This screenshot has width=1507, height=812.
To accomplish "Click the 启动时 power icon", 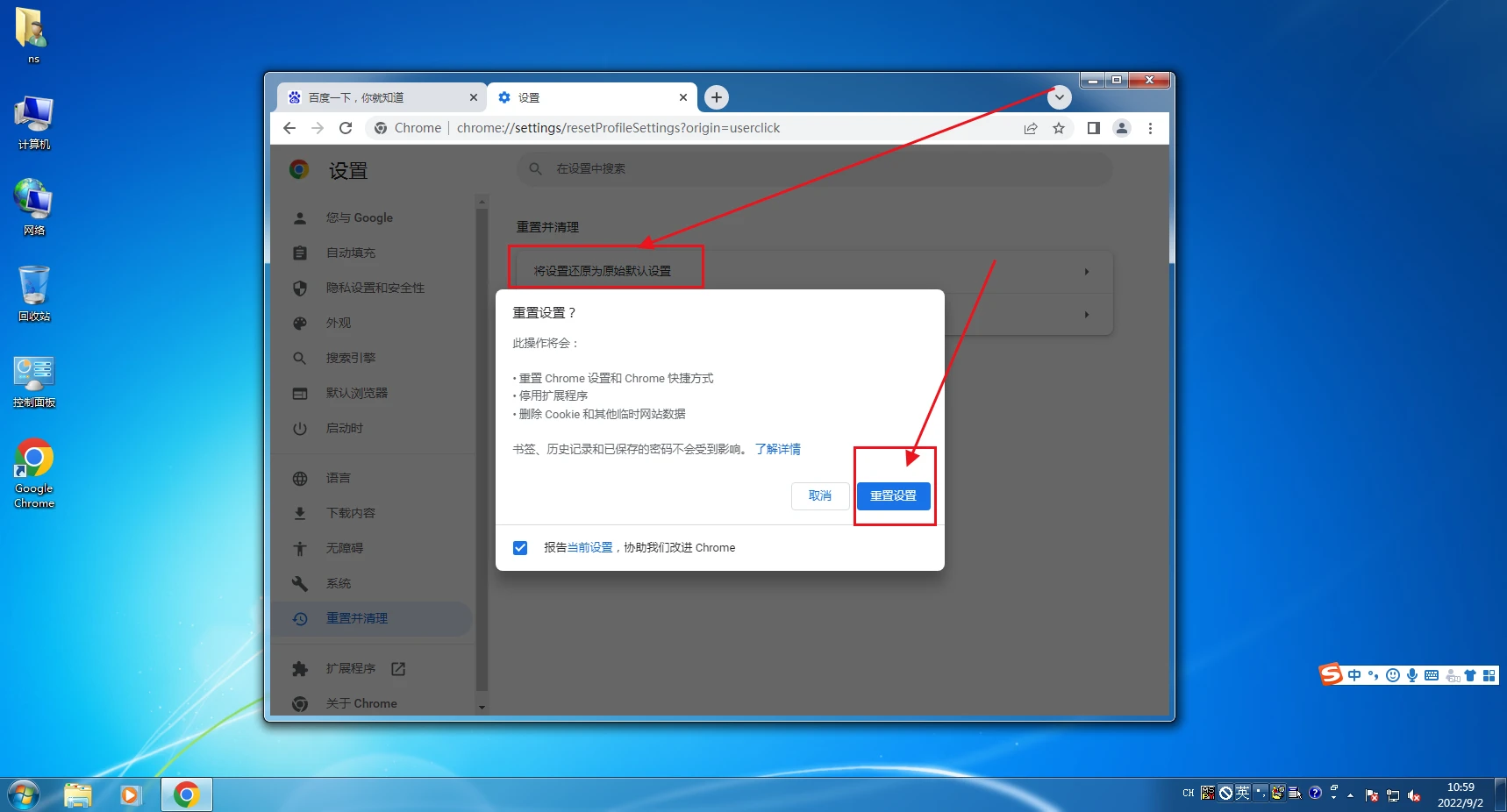I will point(300,428).
